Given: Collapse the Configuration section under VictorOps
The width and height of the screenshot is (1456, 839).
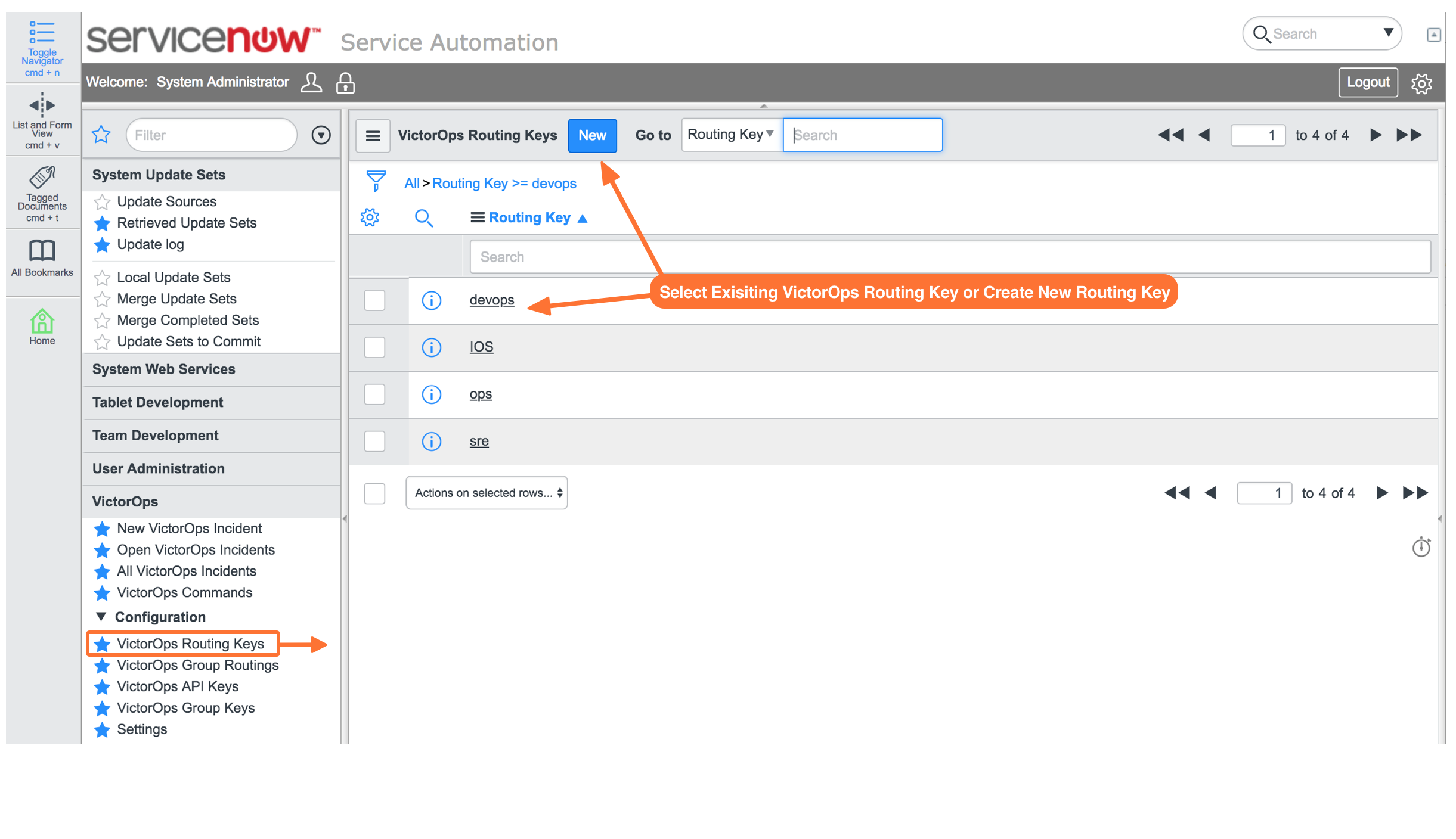Looking at the screenshot, I should click(101, 617).
